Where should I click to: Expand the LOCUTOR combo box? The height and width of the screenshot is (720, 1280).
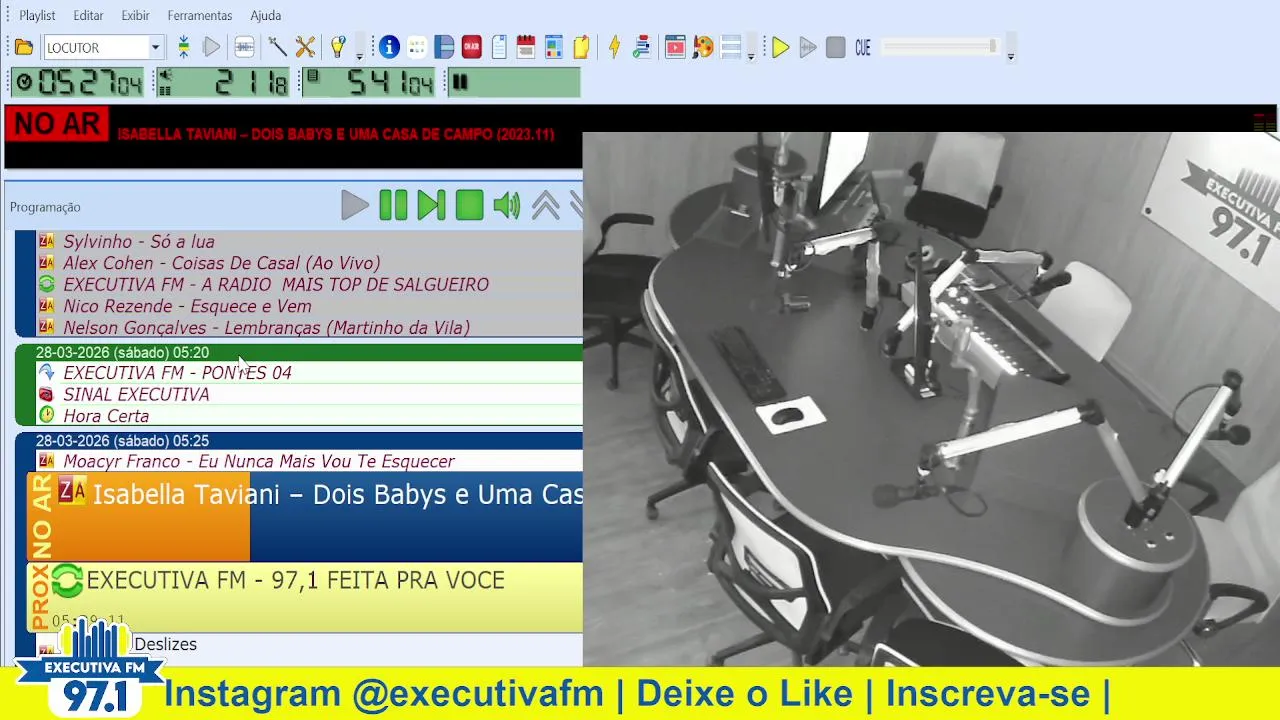coord(155,47)
